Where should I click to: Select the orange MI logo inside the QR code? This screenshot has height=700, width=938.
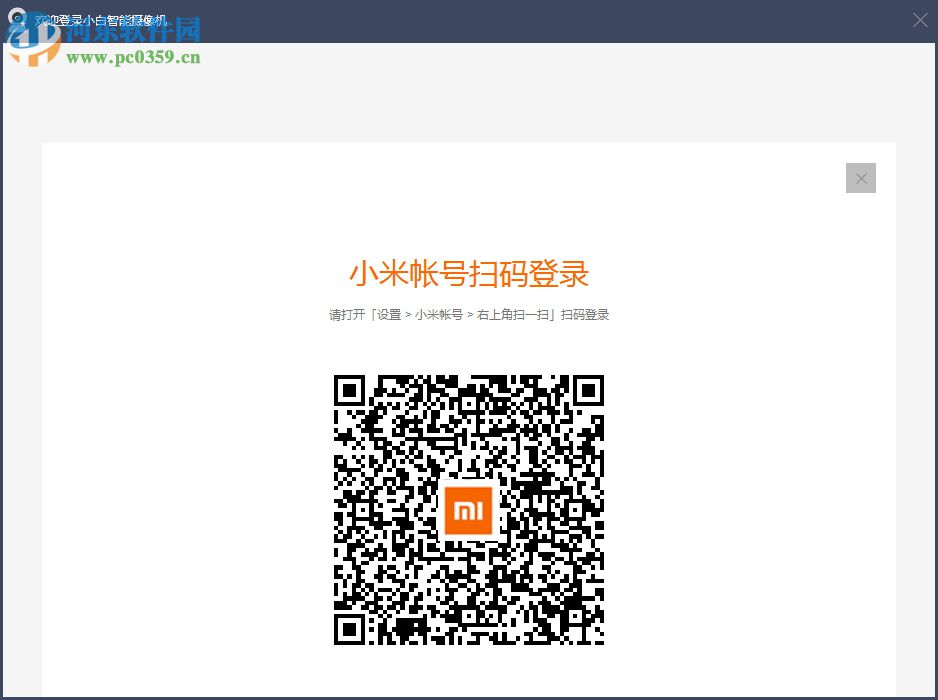point(468,510)
